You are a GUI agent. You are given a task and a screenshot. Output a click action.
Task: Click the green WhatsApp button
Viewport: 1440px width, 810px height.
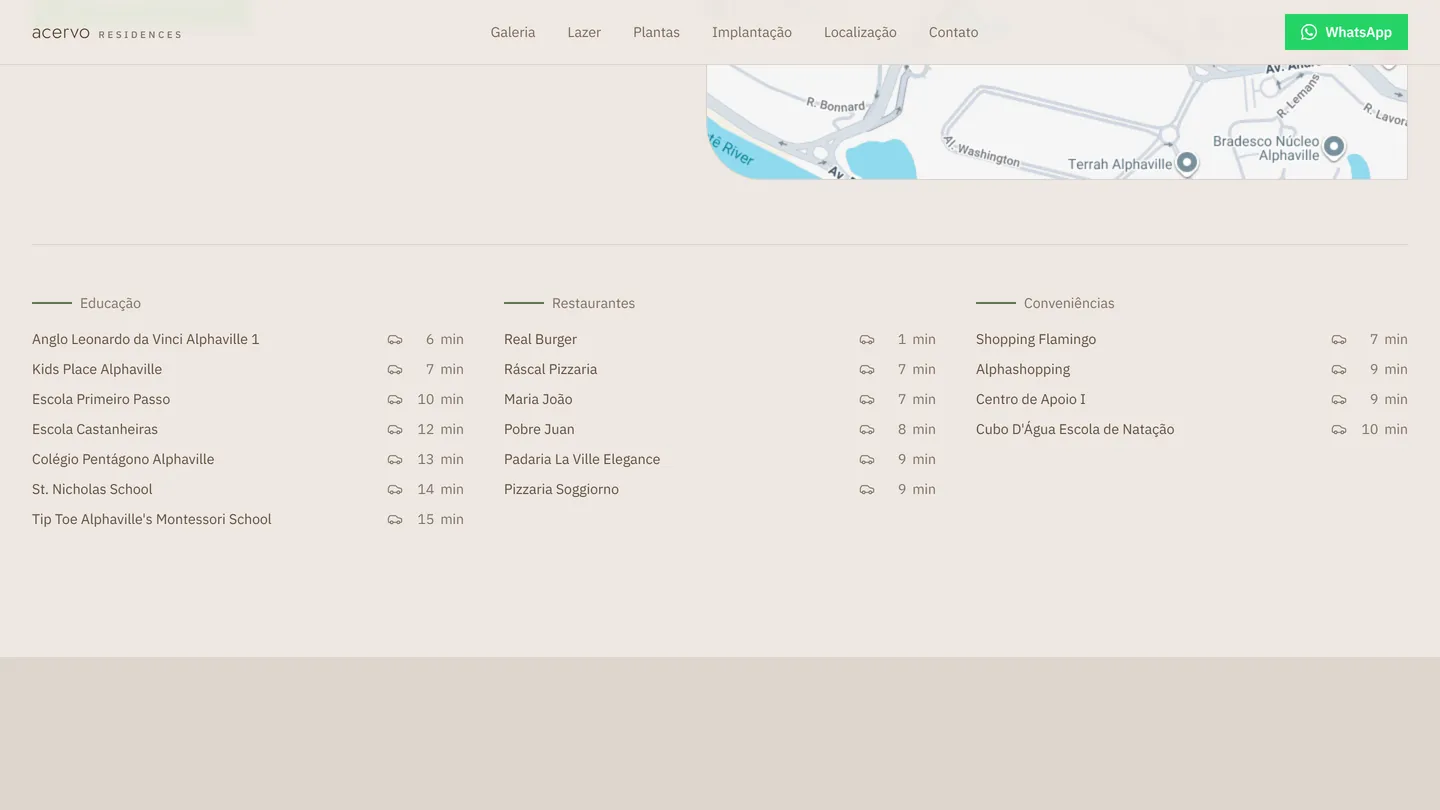pyautogui.click(x=1346, y=32)
